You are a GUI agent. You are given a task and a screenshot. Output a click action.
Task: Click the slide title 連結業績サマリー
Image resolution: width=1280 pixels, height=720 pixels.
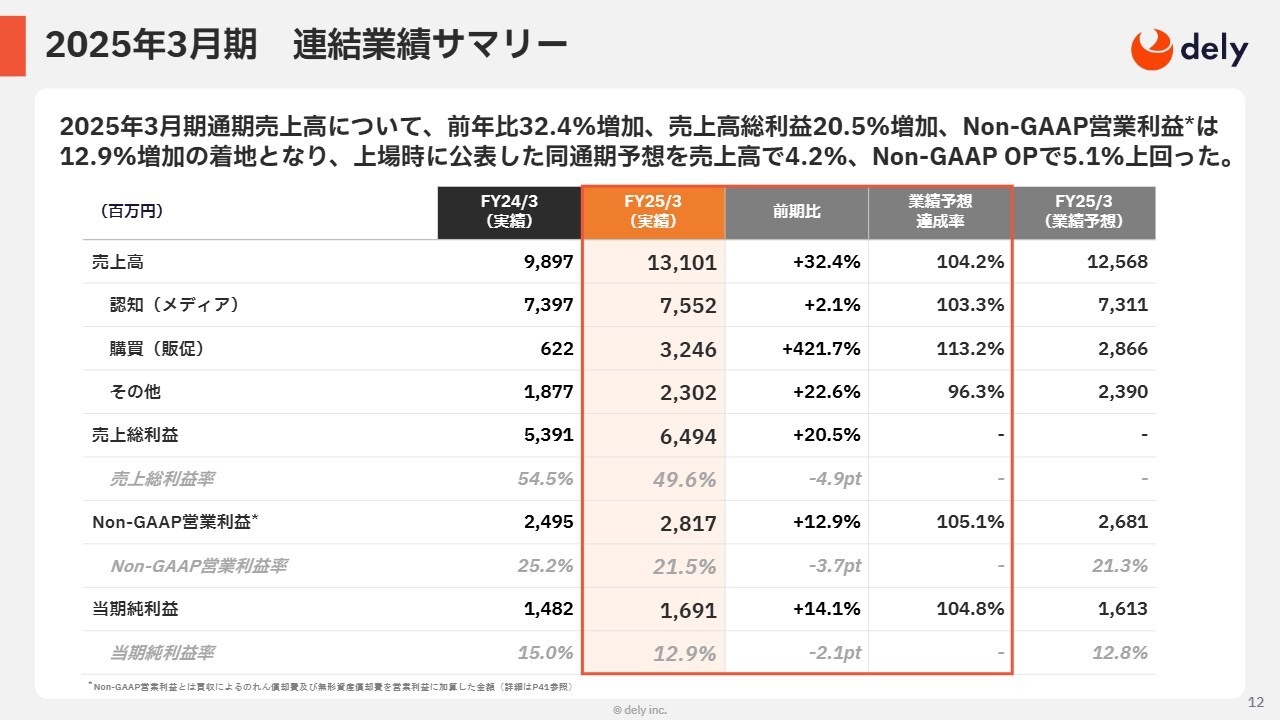[x=430, y=46]
